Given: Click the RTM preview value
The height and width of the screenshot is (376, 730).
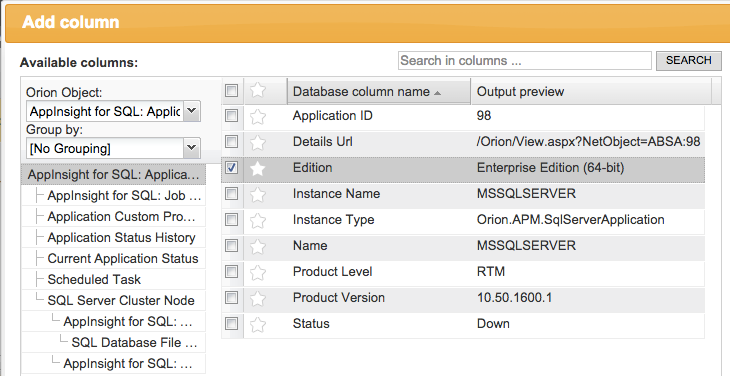Looking at the screenshot, I should (491, 272).
